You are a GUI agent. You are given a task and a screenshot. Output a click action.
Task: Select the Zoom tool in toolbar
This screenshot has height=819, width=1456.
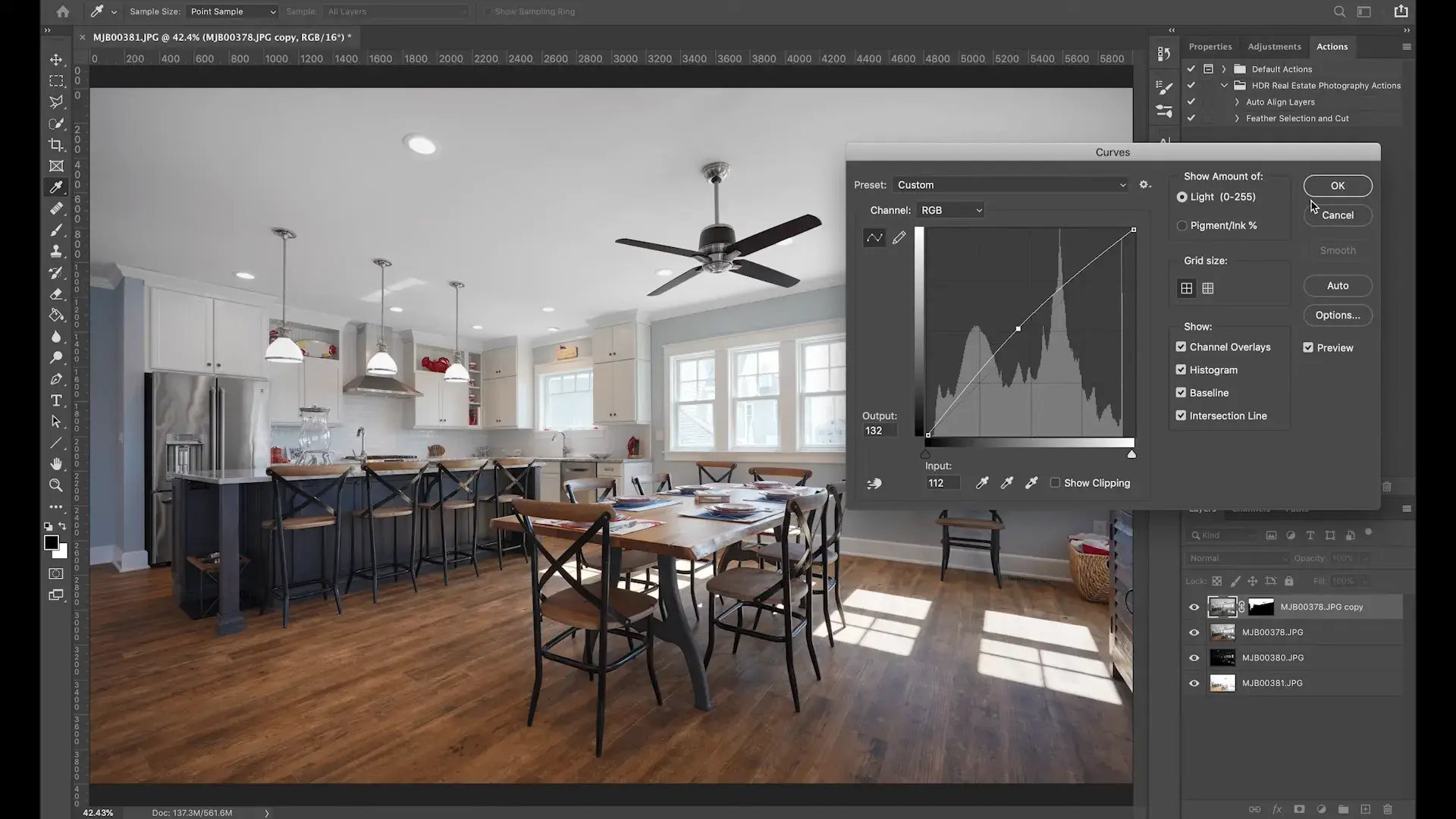pyautogui.click(x=56, y=485)
